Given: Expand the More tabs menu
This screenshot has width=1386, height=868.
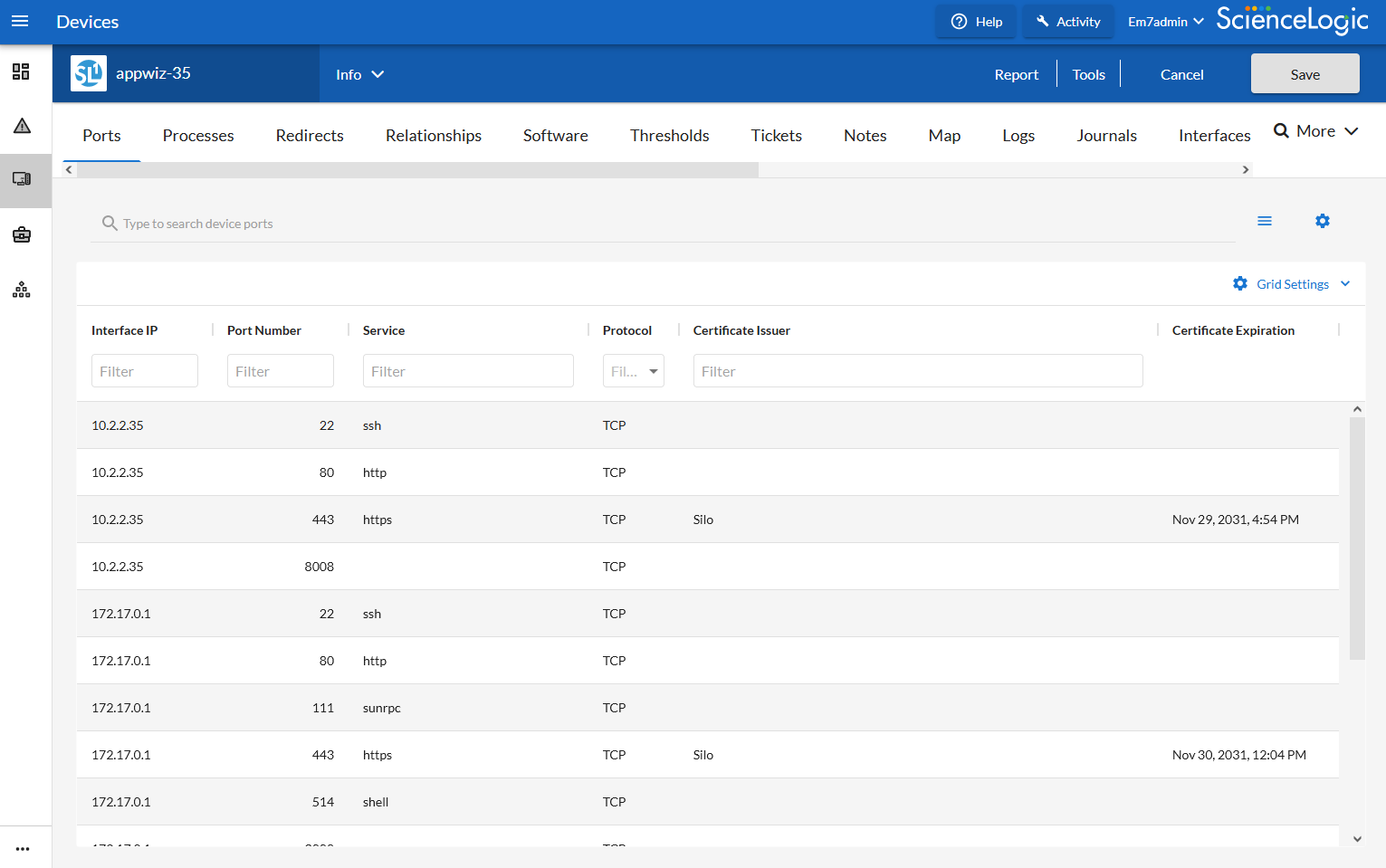Looking at the screenshot, I should pos(1315,131).
